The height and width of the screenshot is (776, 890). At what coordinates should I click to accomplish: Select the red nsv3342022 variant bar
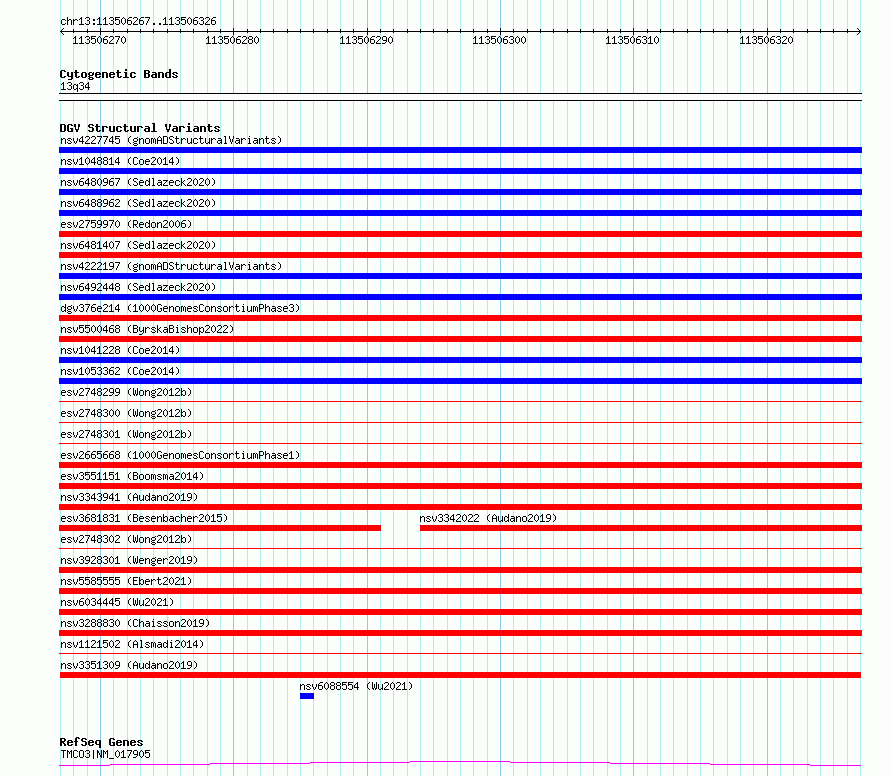click(x=641, y=528)
